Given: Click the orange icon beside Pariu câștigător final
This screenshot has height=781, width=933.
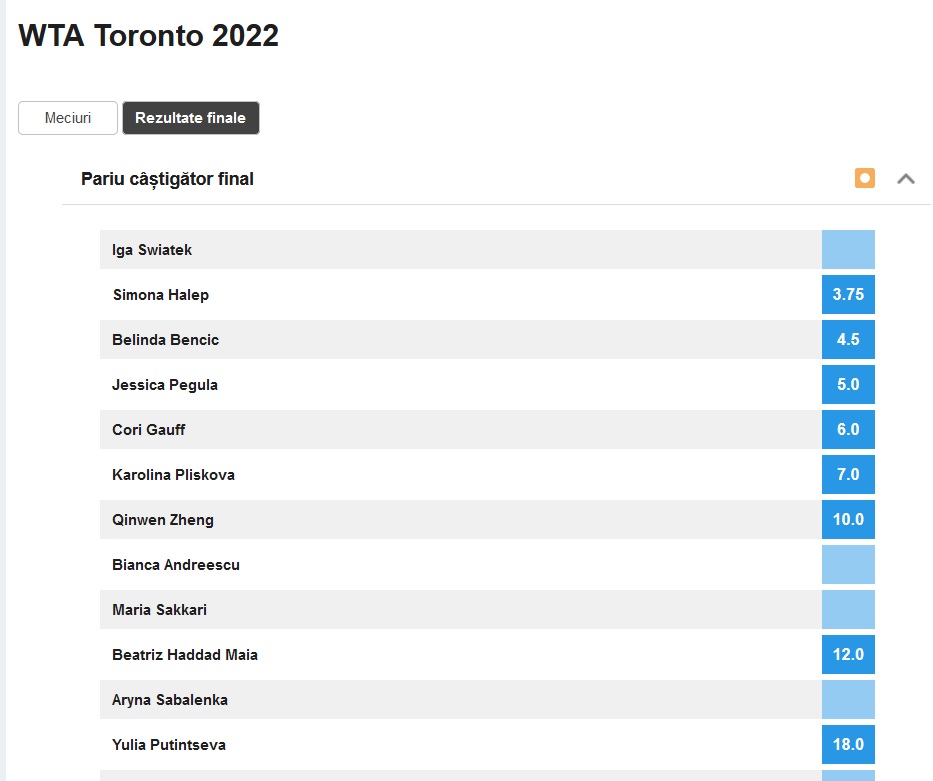Looking at the screenshot, I should [x=865, y=179].
